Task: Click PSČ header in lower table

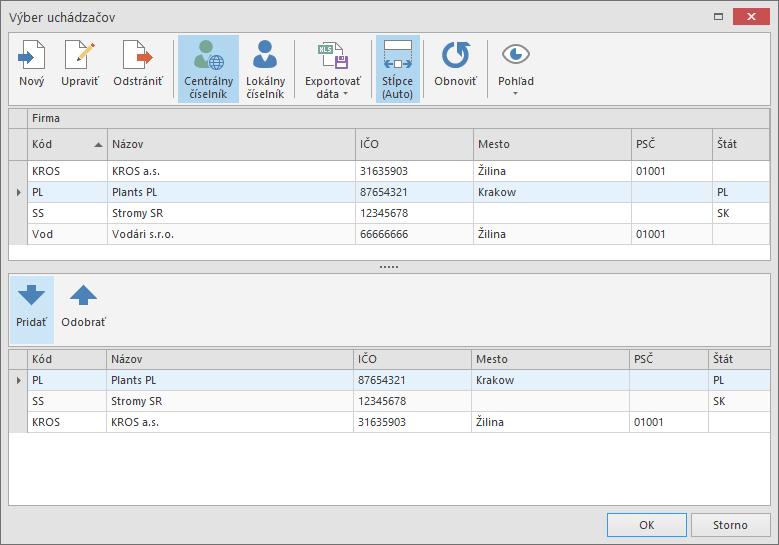Action: click(x=669, y=359)
